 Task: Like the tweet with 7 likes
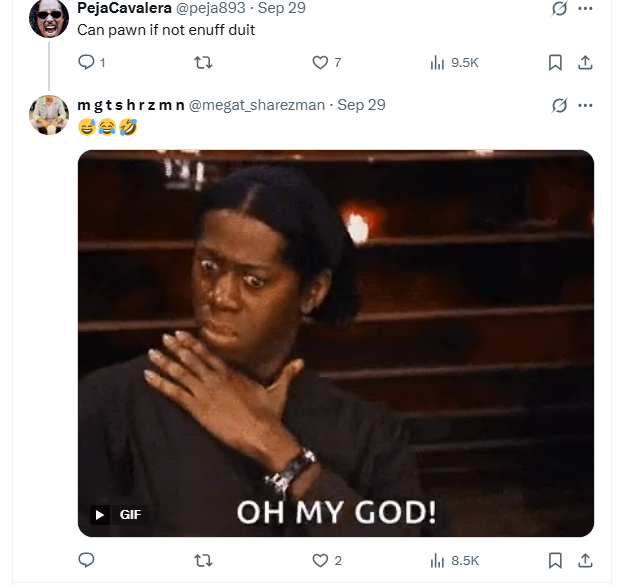click(326, 62)
